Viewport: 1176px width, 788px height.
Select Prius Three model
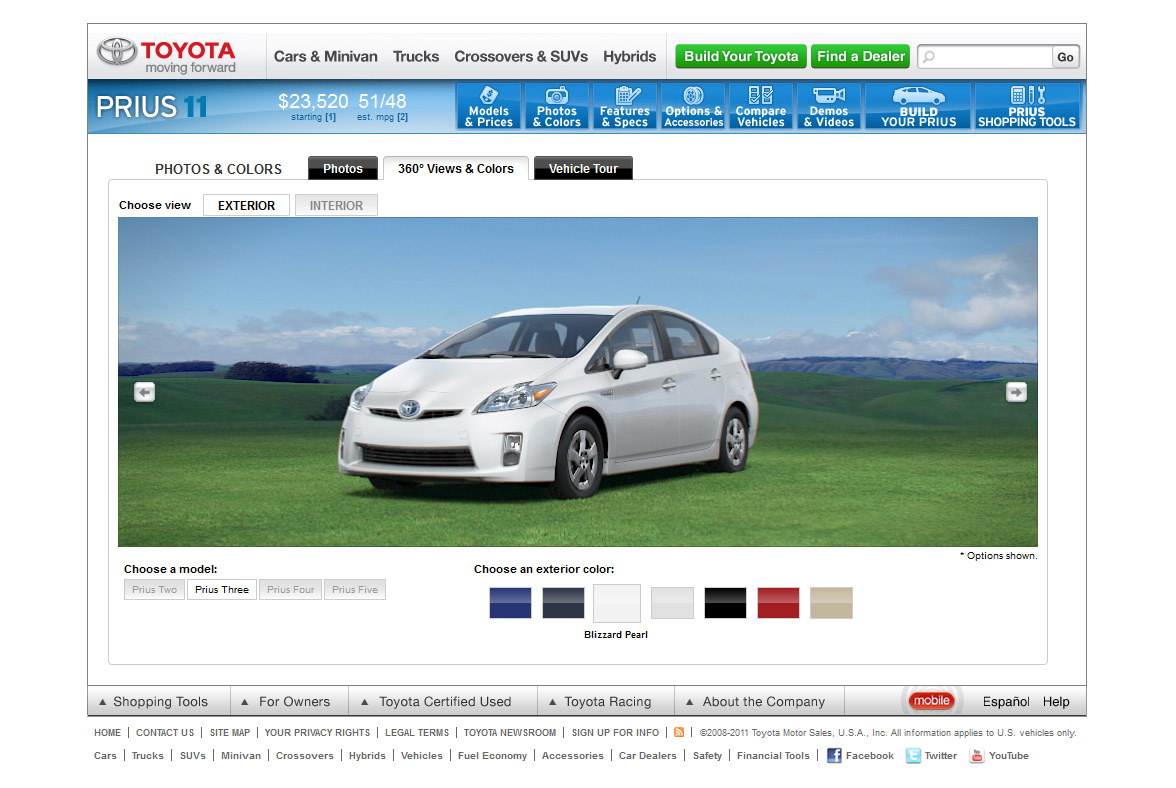pyautogui.click(x=222, y=589)
